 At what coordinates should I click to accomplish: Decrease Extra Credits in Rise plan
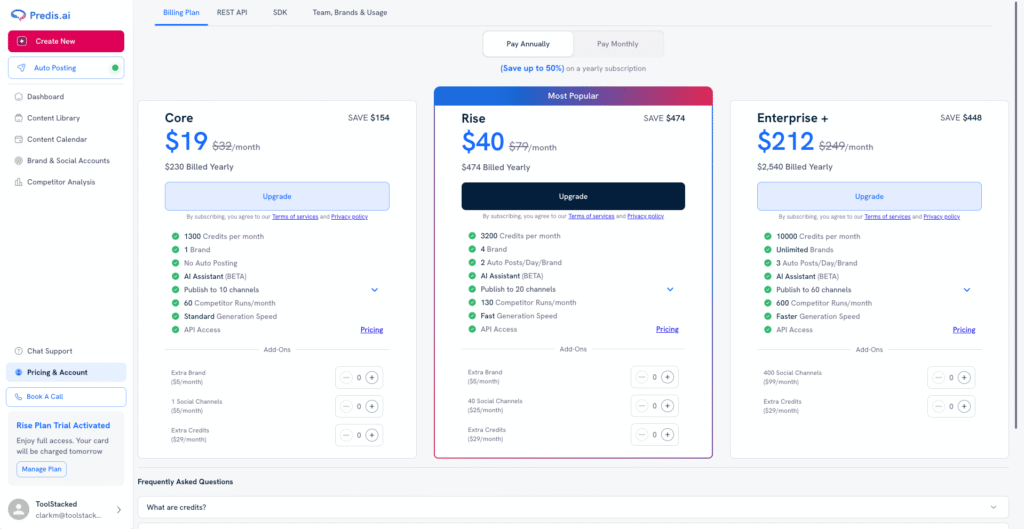point(641,434)
